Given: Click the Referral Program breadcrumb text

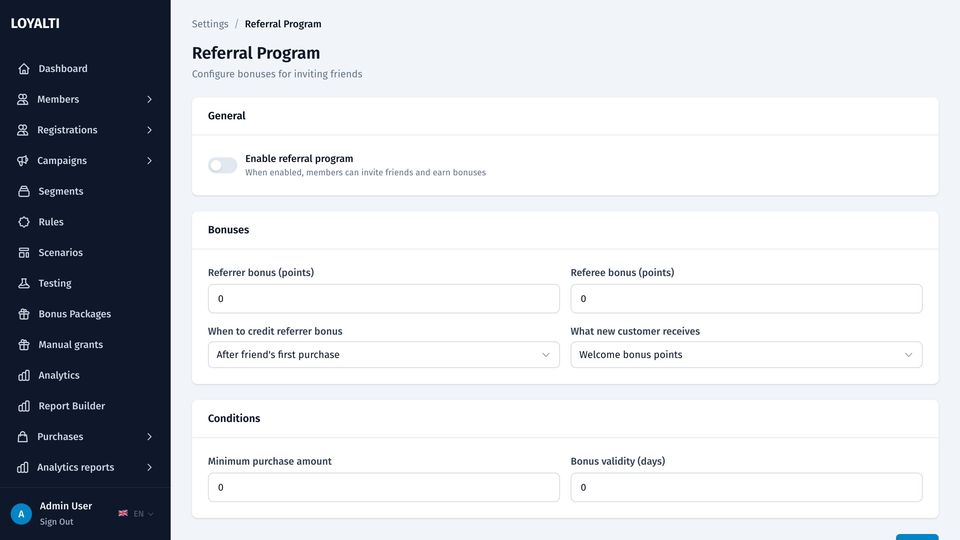Looking at the screenshot, I should click(x=283, y=24).
